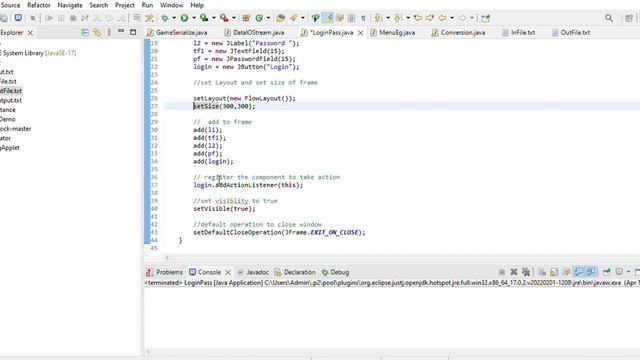Click the Terminate square icon in toolbar
Image resolution: width=640 pixels, height=360 pixels.
click(73, 18)
